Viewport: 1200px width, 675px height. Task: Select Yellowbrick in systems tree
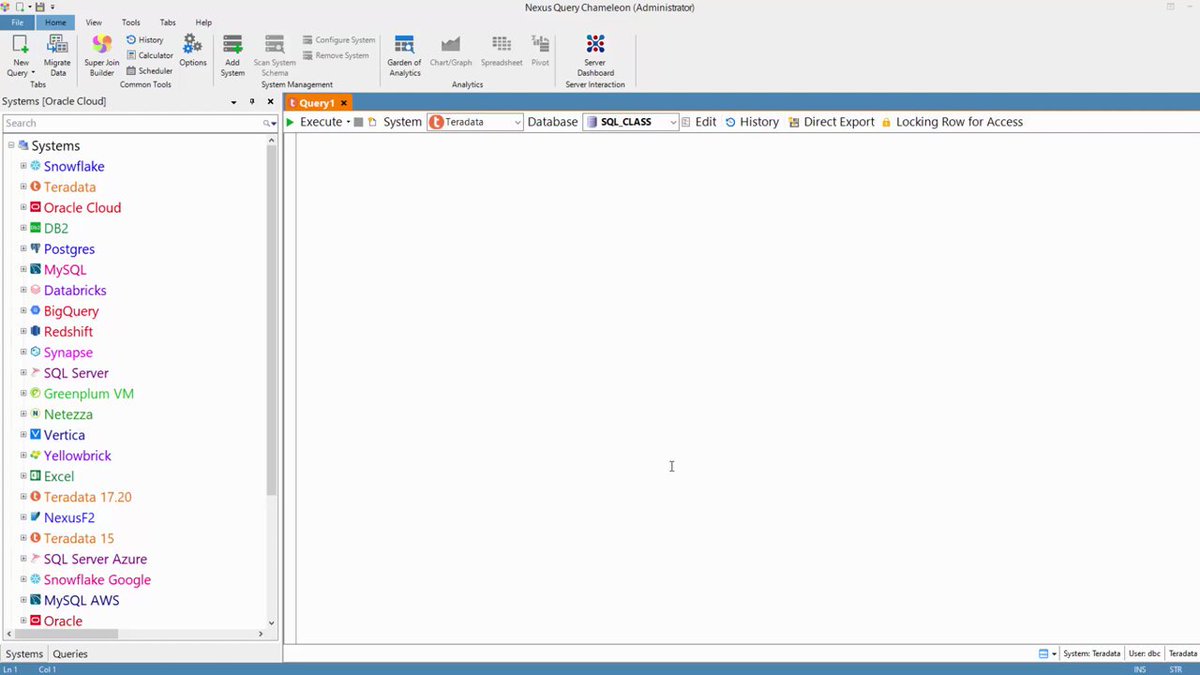(78, 455)
